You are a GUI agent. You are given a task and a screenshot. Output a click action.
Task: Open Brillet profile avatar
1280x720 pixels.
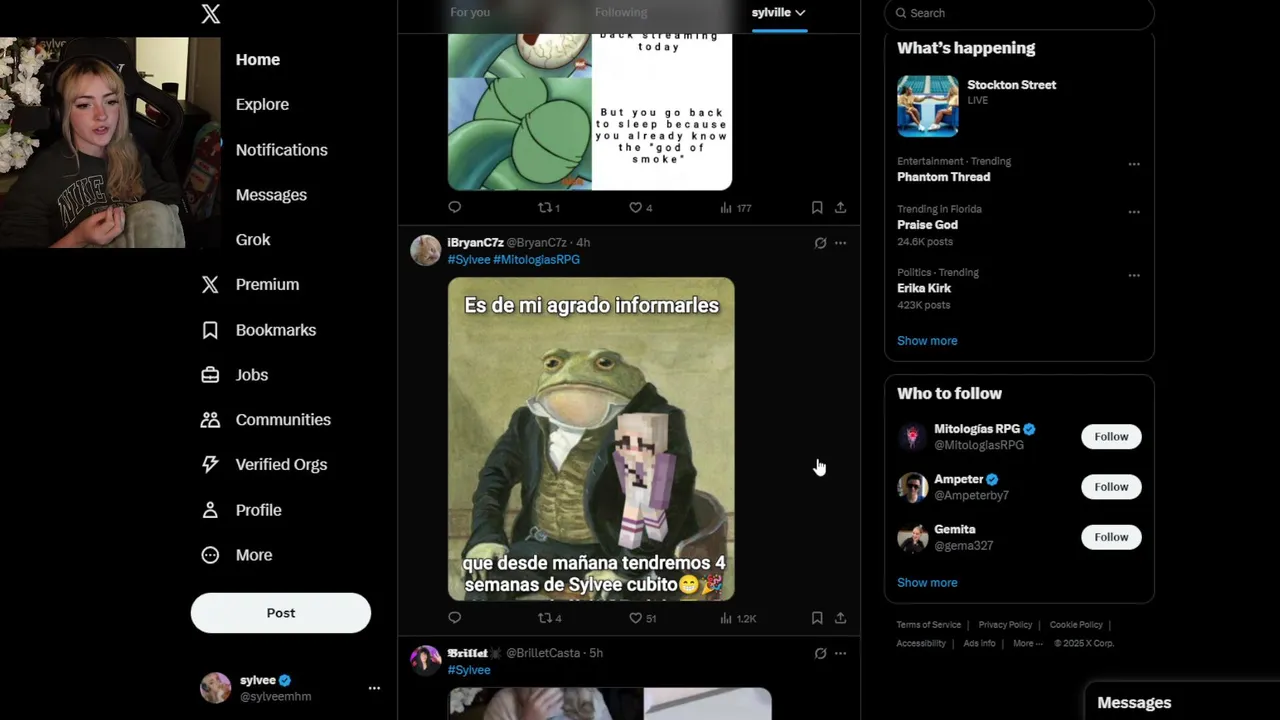pyautogui.click(x=426, y=660)
